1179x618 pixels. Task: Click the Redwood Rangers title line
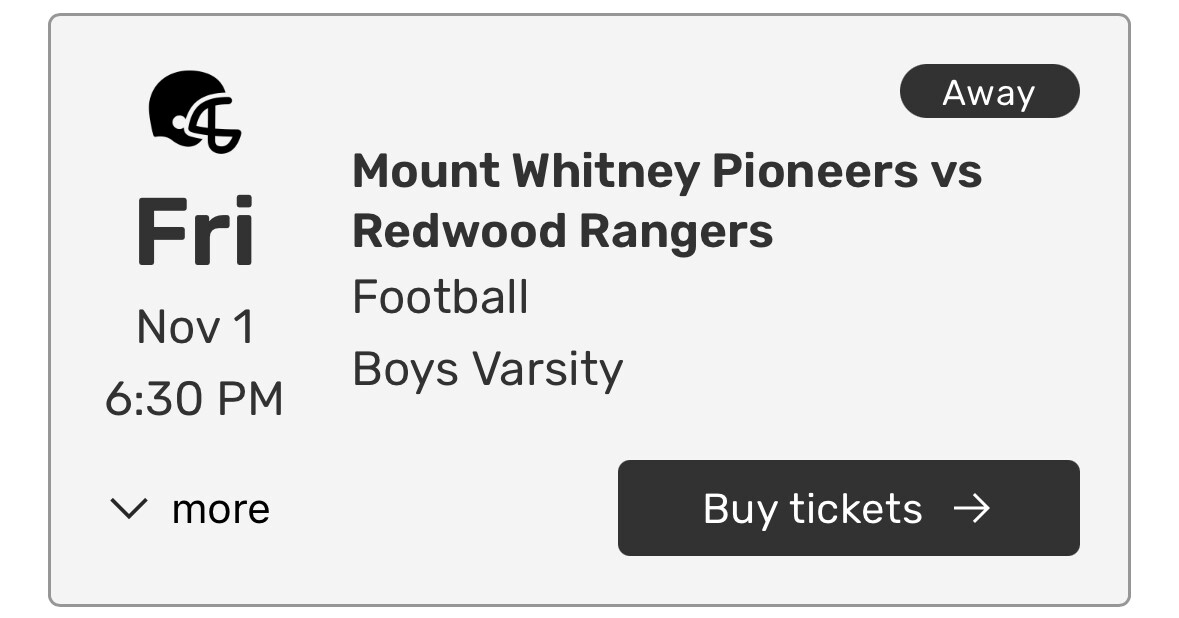(x=562, y=231)
